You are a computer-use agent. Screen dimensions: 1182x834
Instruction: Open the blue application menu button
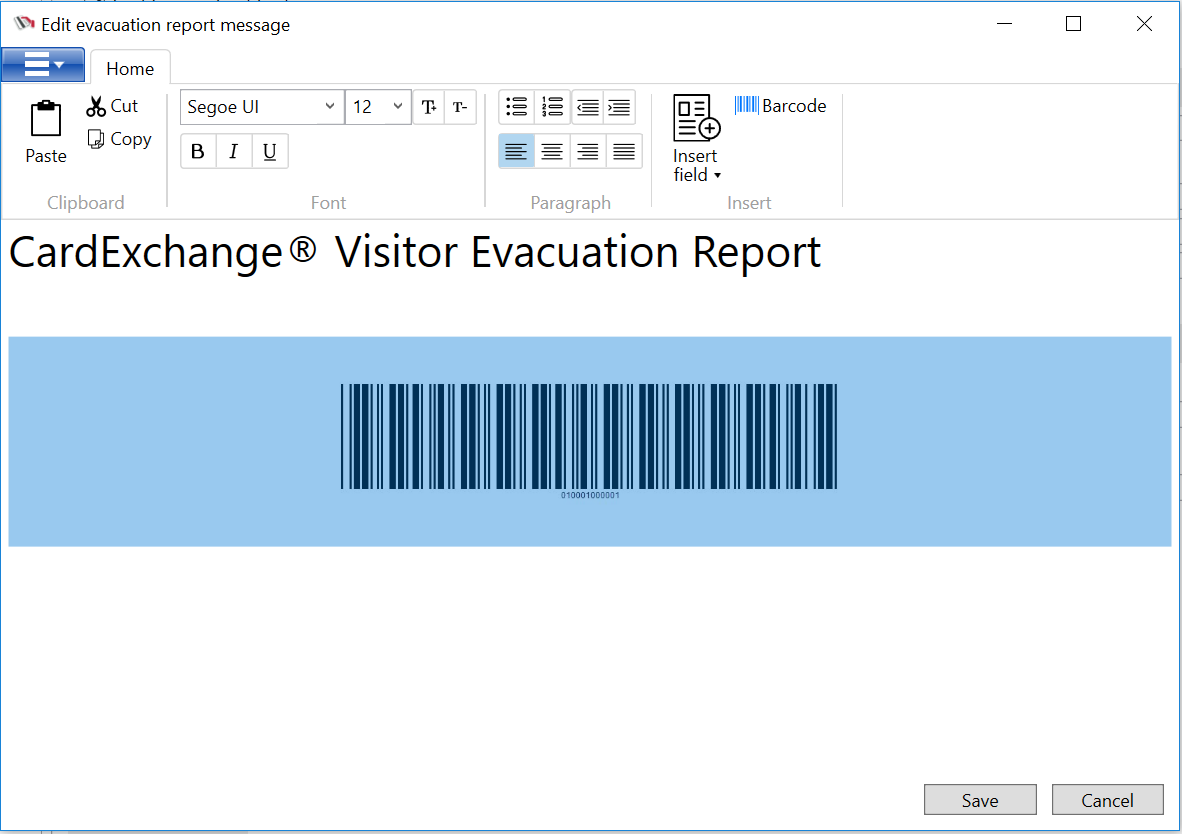click(43, 65)
